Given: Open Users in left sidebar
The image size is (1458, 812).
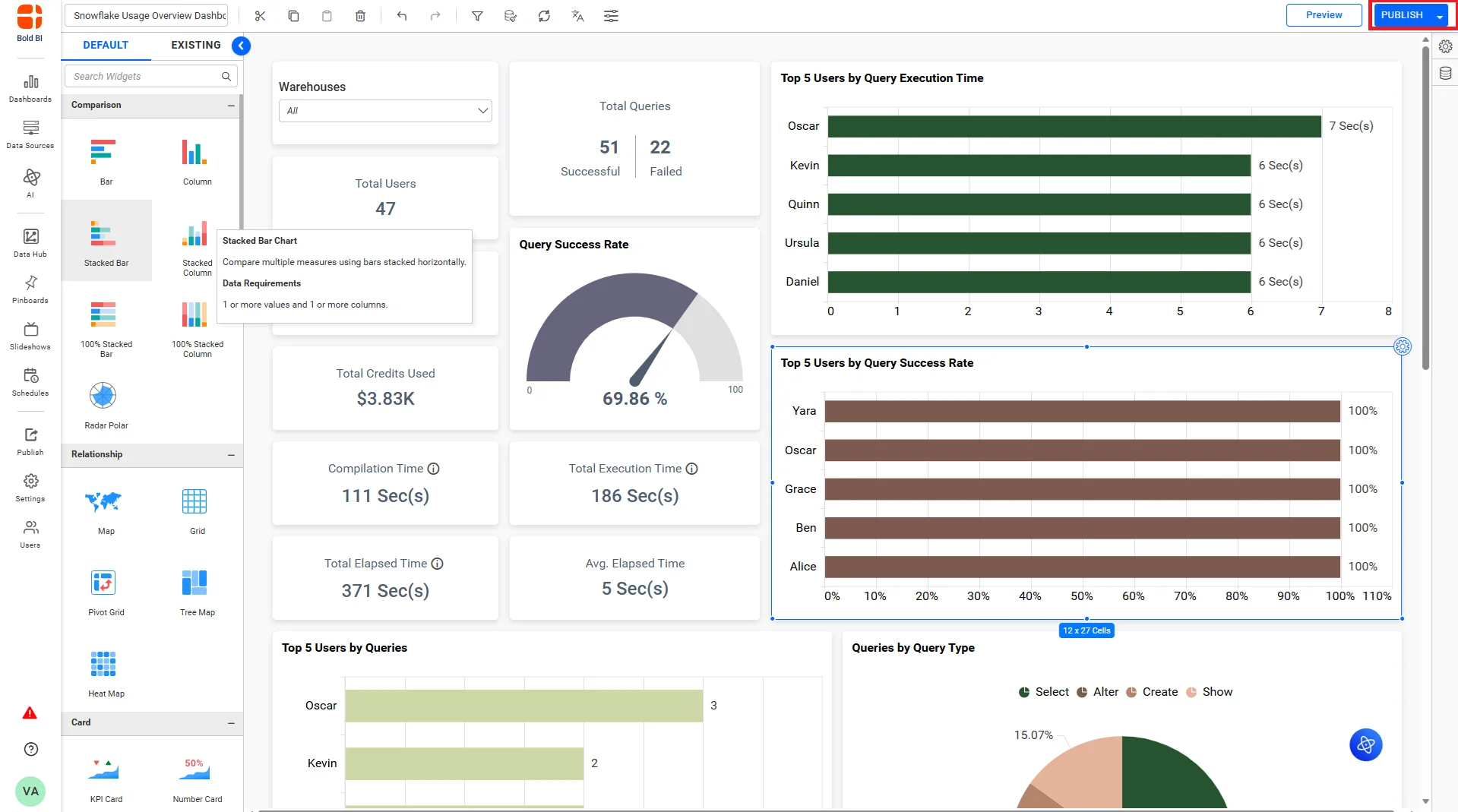Looking at the screenshot, I should tap(30, 534).
